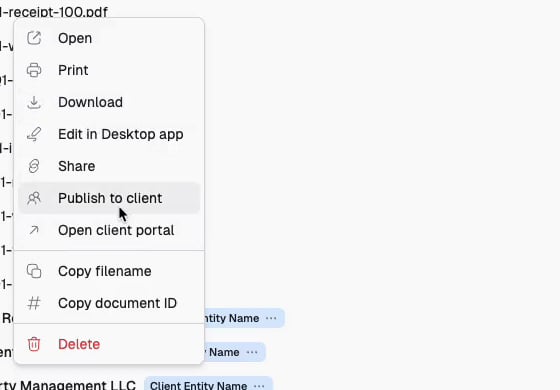The image size is (560, 390).
Task: Choose Open client portal
Action: [109, 230]
